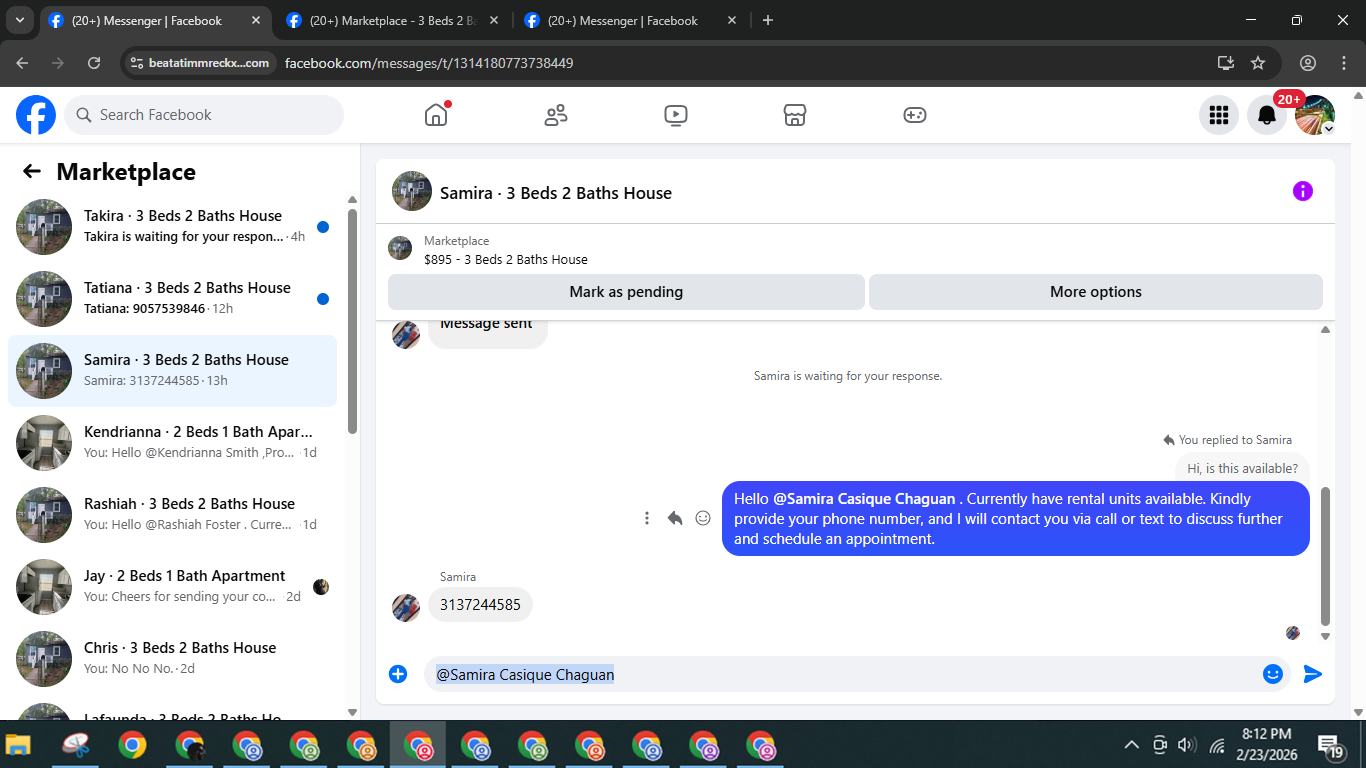Image resolution: width=1366 pixels, height=768 pixels.
Task: Bookmark this page with the star icon
Action: click(x=1258, y=63)
